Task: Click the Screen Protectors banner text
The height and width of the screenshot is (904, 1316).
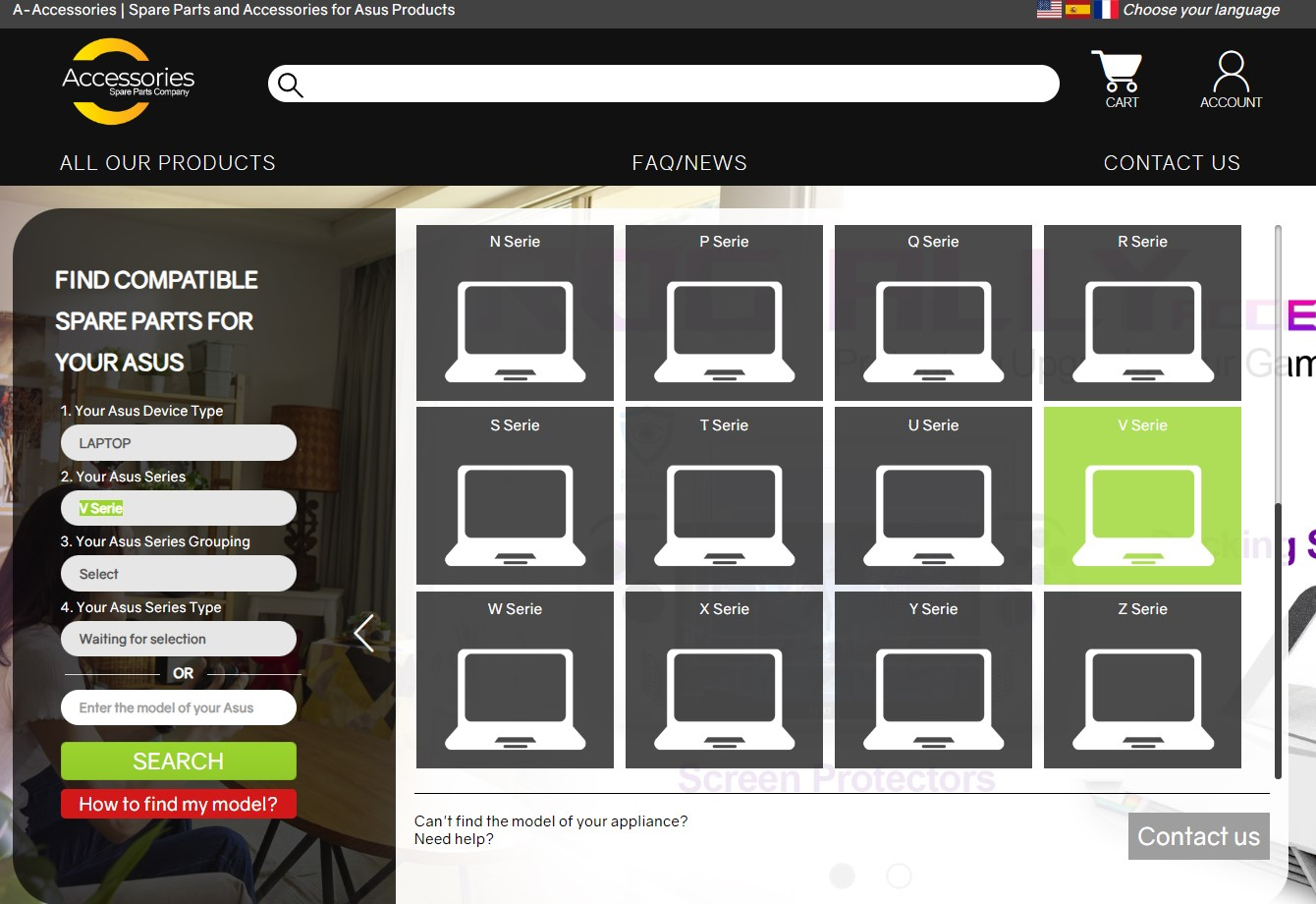Action: [x=836, y=780]
